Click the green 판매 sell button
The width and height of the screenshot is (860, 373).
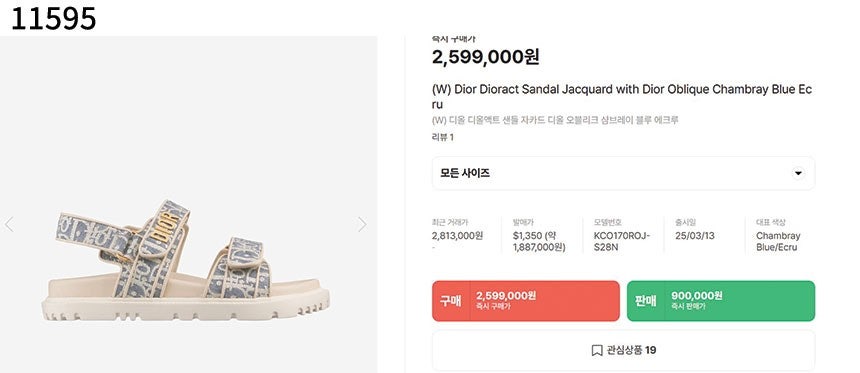(x=721, y=301)
